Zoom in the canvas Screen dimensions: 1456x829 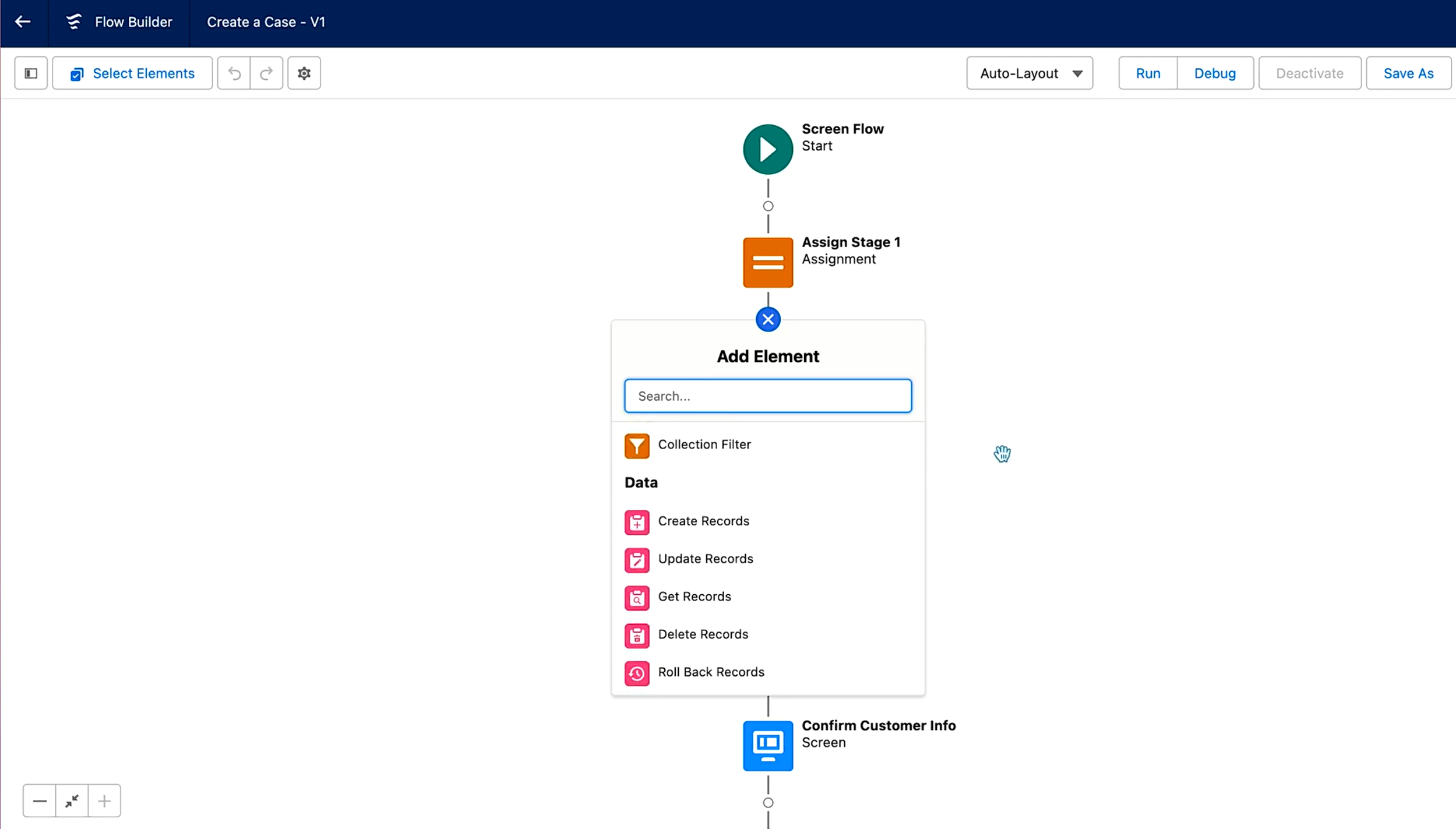104,801
